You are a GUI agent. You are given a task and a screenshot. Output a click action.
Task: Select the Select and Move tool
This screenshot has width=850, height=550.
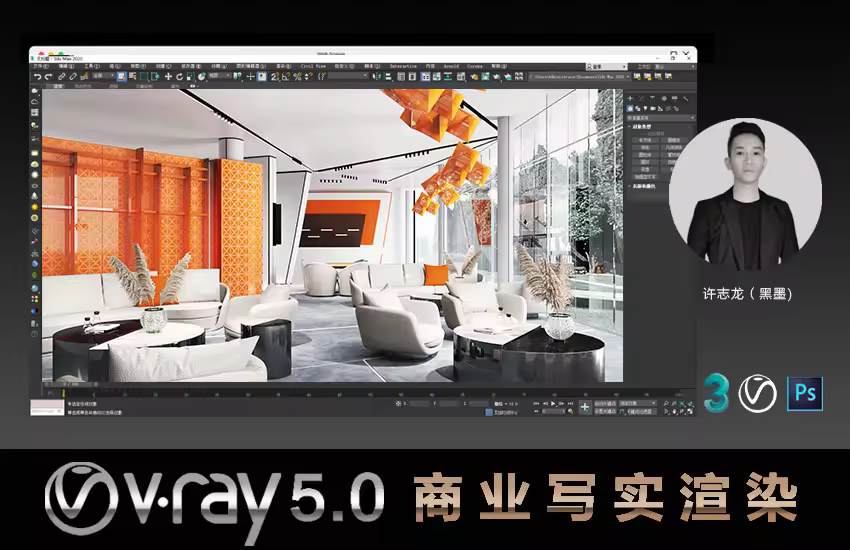168,76
